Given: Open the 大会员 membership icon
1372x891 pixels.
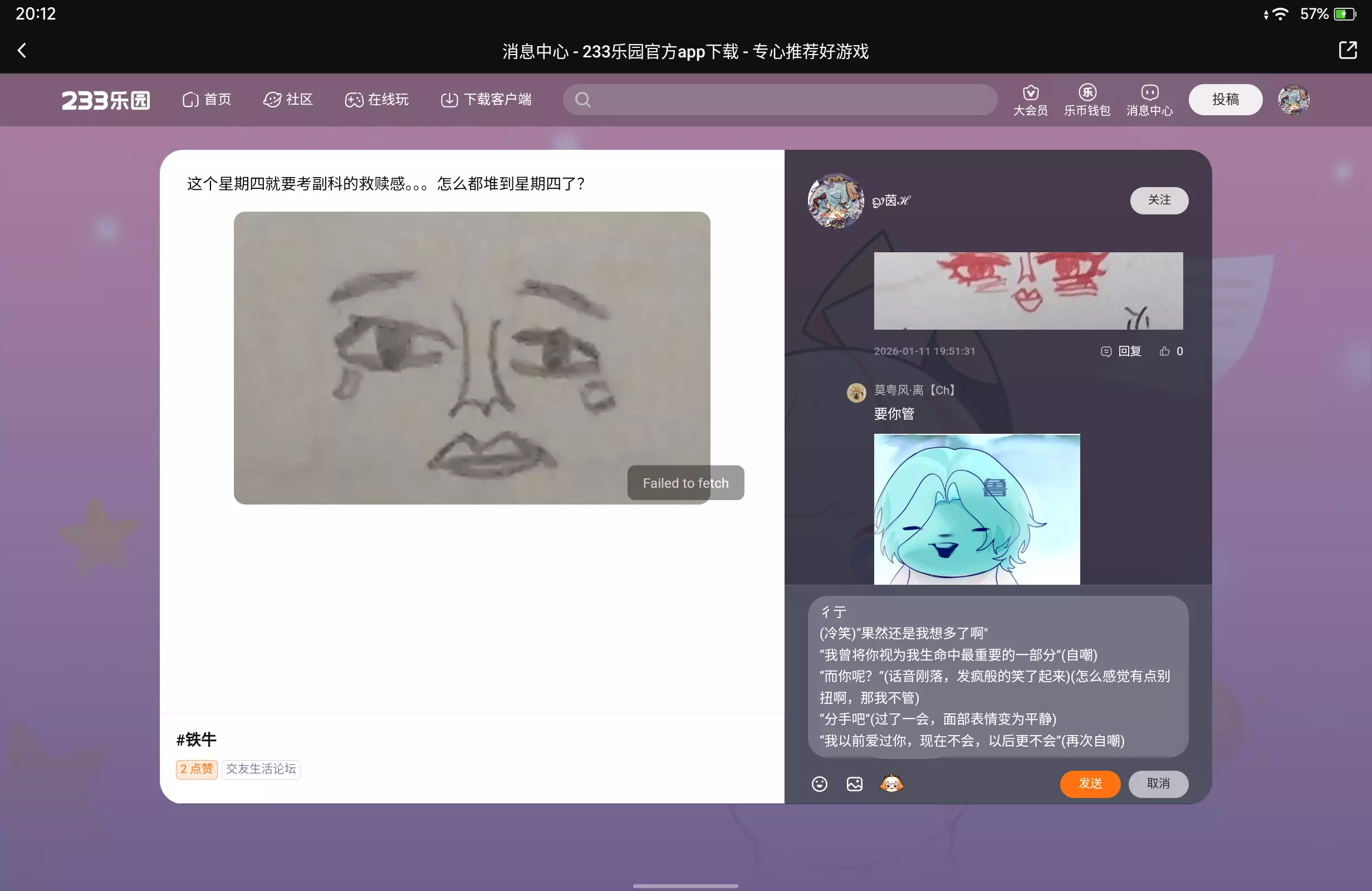Looking at the screenshot, I should coord(1030,99).
